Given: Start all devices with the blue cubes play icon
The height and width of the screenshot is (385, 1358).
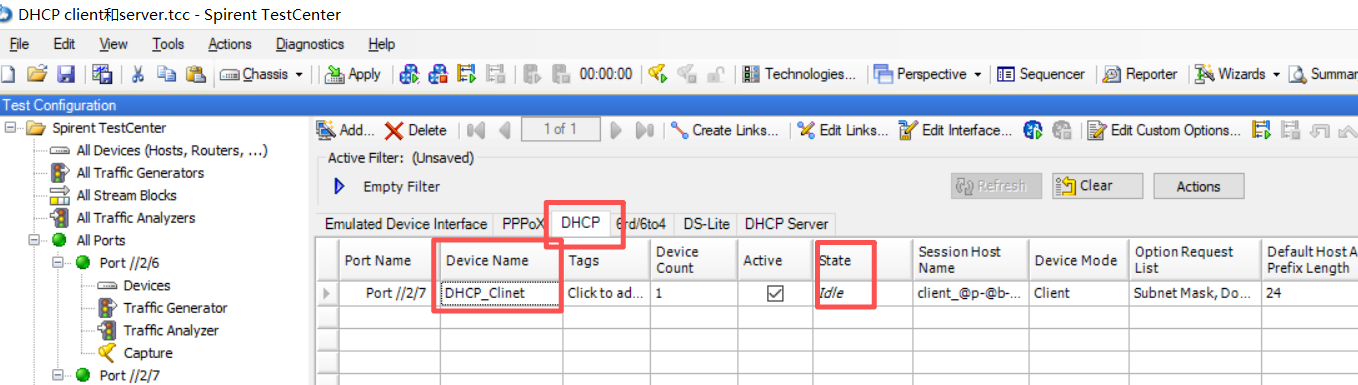Looking at the screenshot, I should (409, 74).
